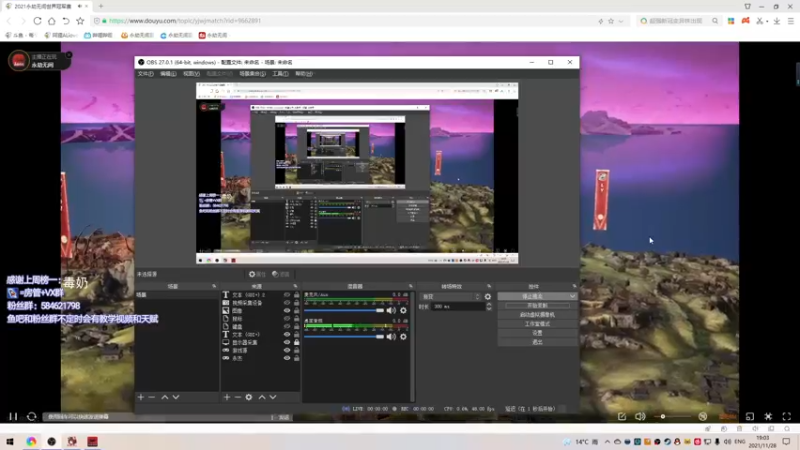Open player mini-window picture-in-picture icon

[749, 416]
